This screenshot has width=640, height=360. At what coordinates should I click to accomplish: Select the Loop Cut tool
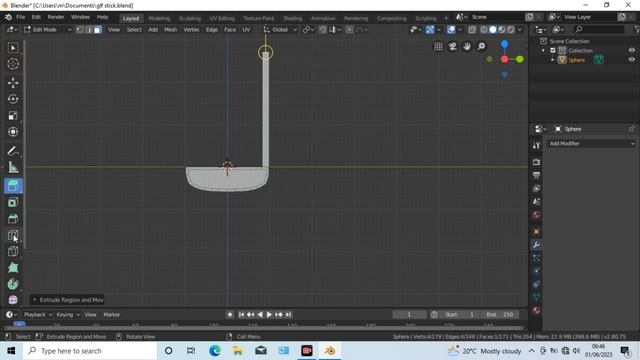[13, 235]
